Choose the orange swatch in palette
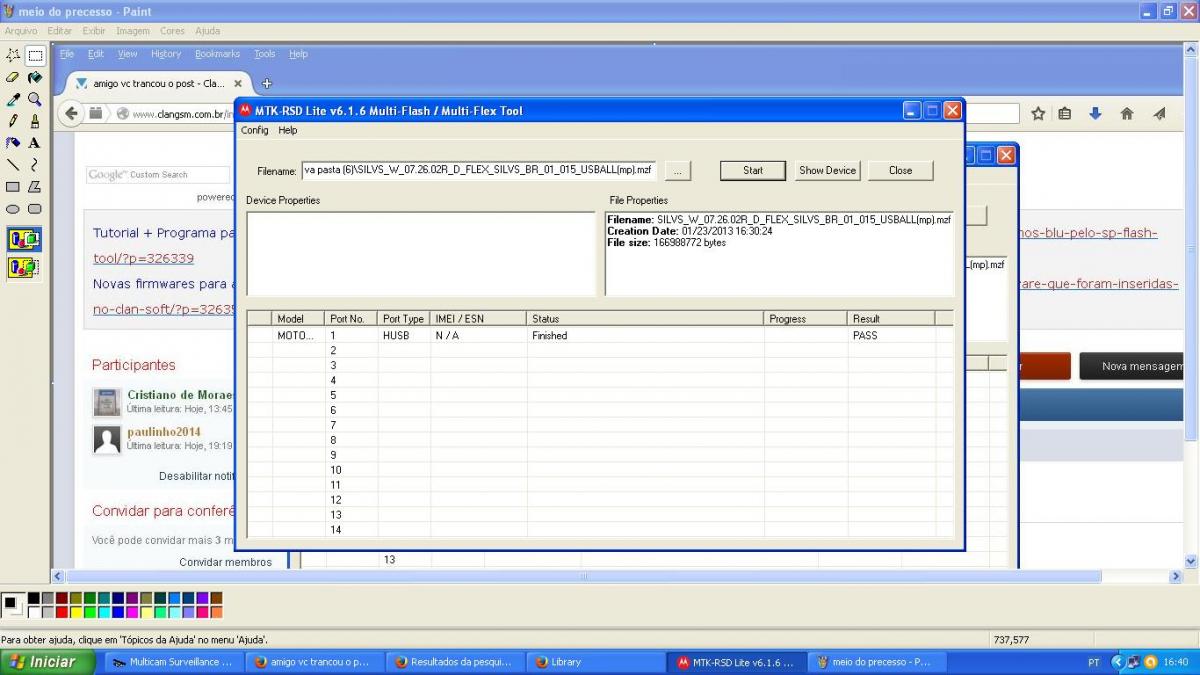 [216, 612]
